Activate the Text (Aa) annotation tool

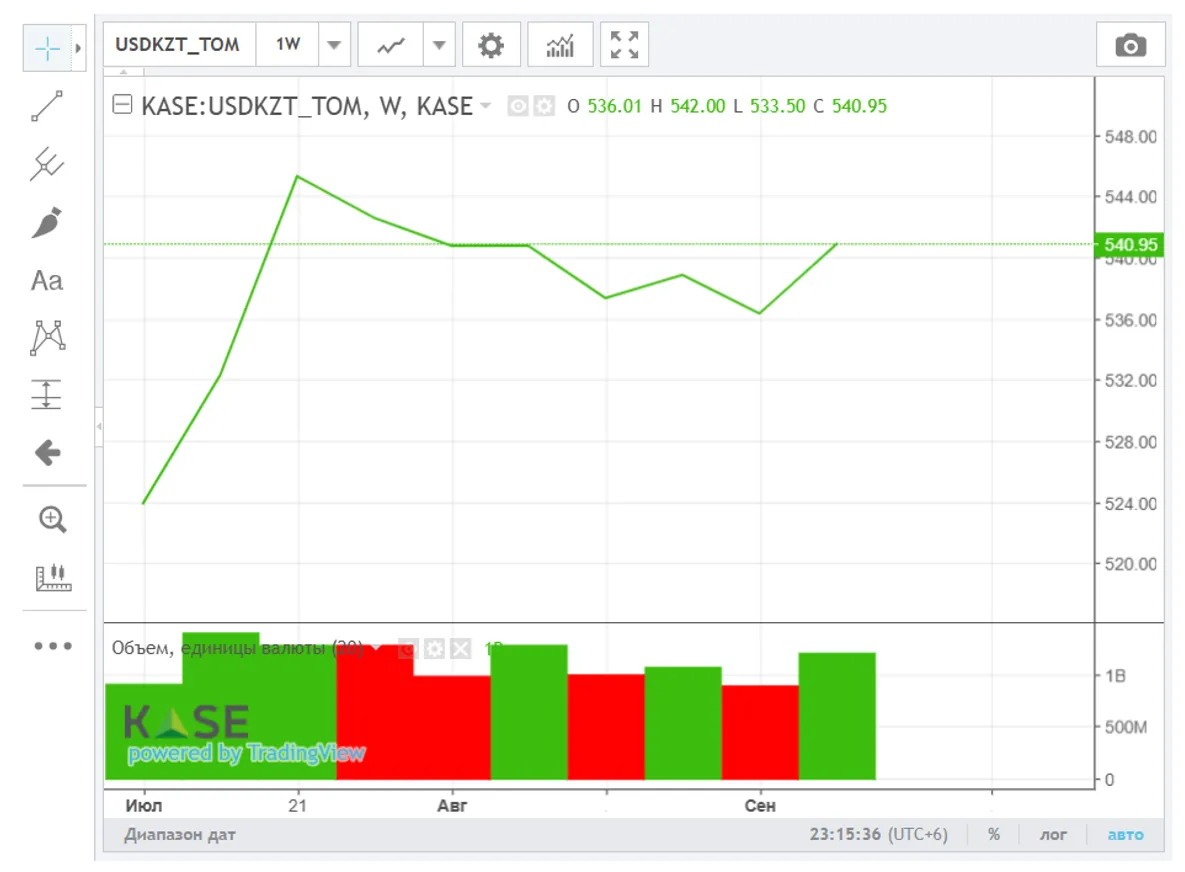47,281
